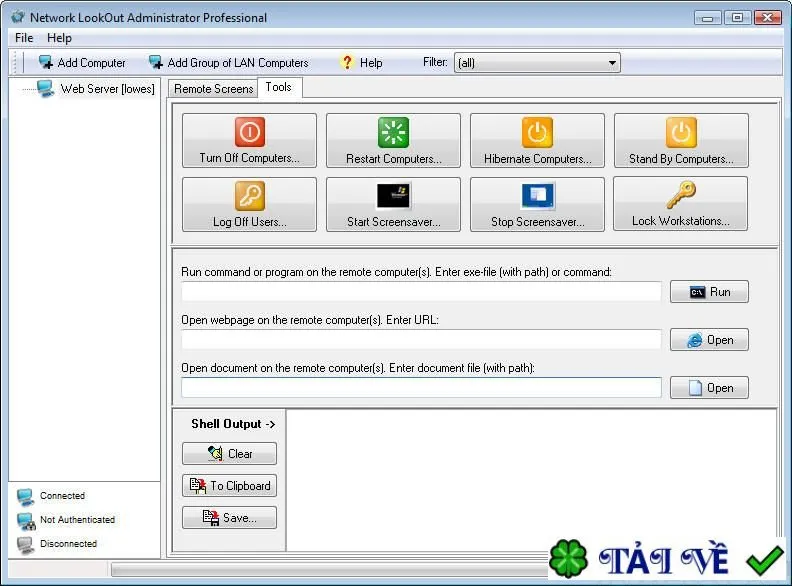This screenshot has width=792, height=586.
Task: Click the Stand By Computers... label
Action: (x=681, y=159)
